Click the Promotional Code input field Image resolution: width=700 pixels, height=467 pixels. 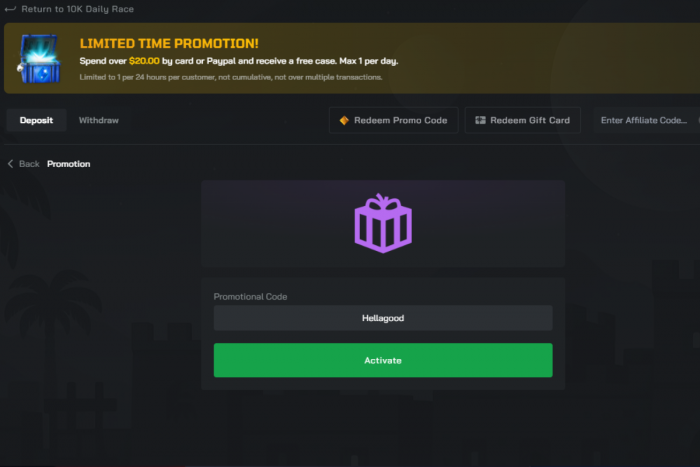[x=383, y=318]
